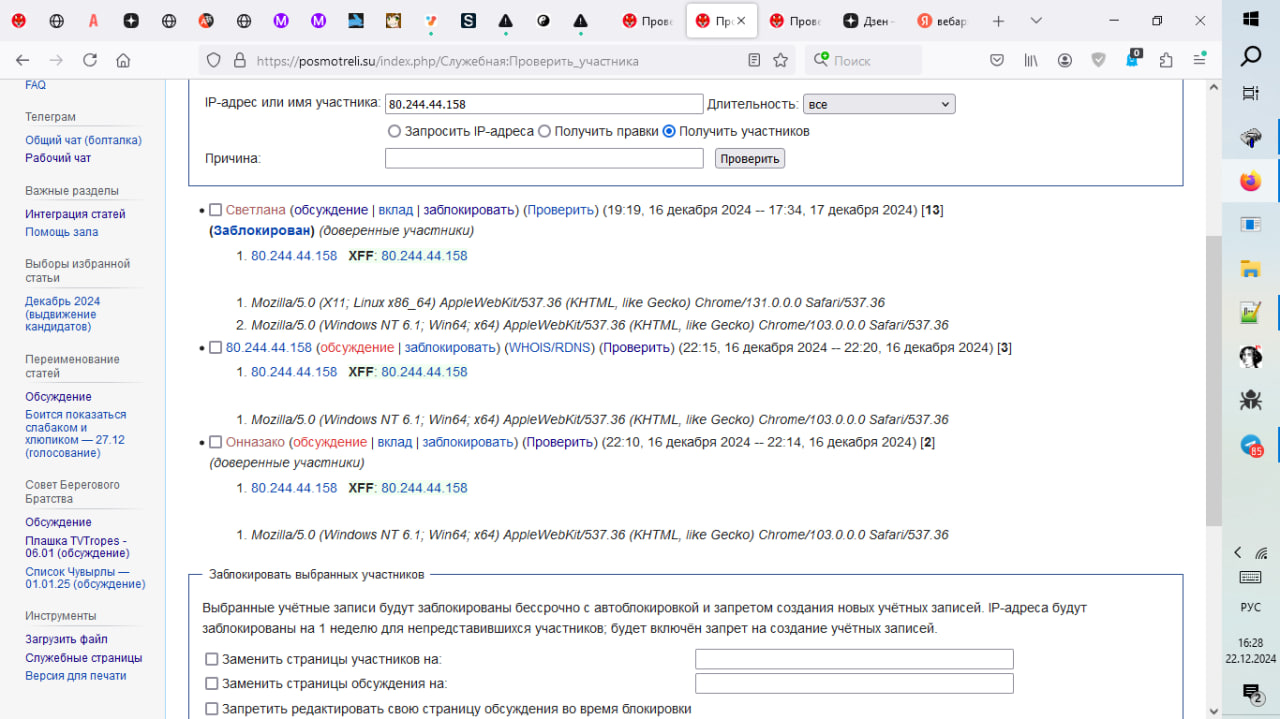Image resolution: width=1280 pixels, height=719 pixels.
Task: Tick the checkbox next to Светлана
Action: coord(215,210)
